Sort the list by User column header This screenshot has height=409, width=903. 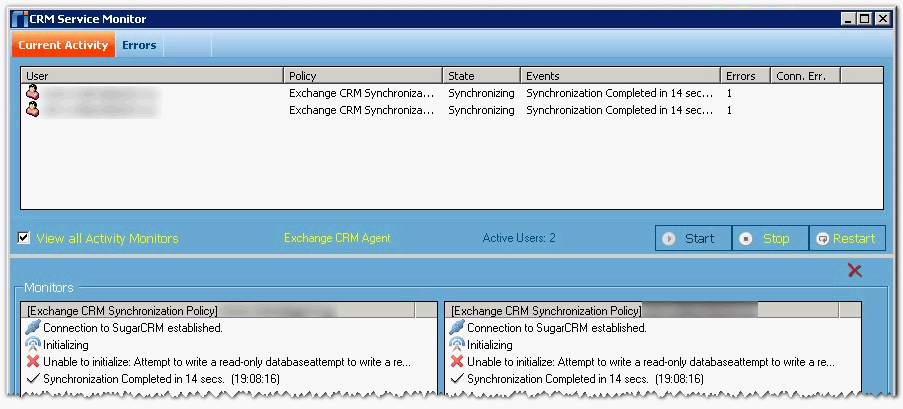(152, 76)
